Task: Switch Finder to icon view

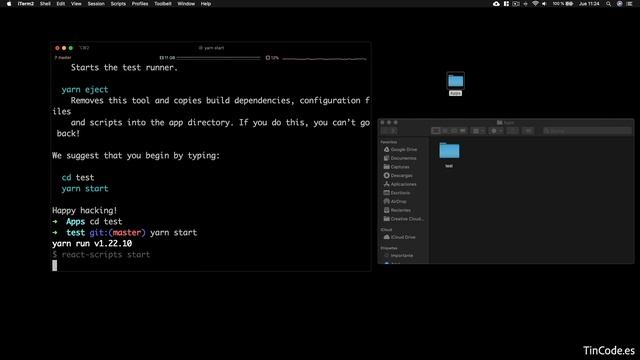Action: (x=436, y=131)
